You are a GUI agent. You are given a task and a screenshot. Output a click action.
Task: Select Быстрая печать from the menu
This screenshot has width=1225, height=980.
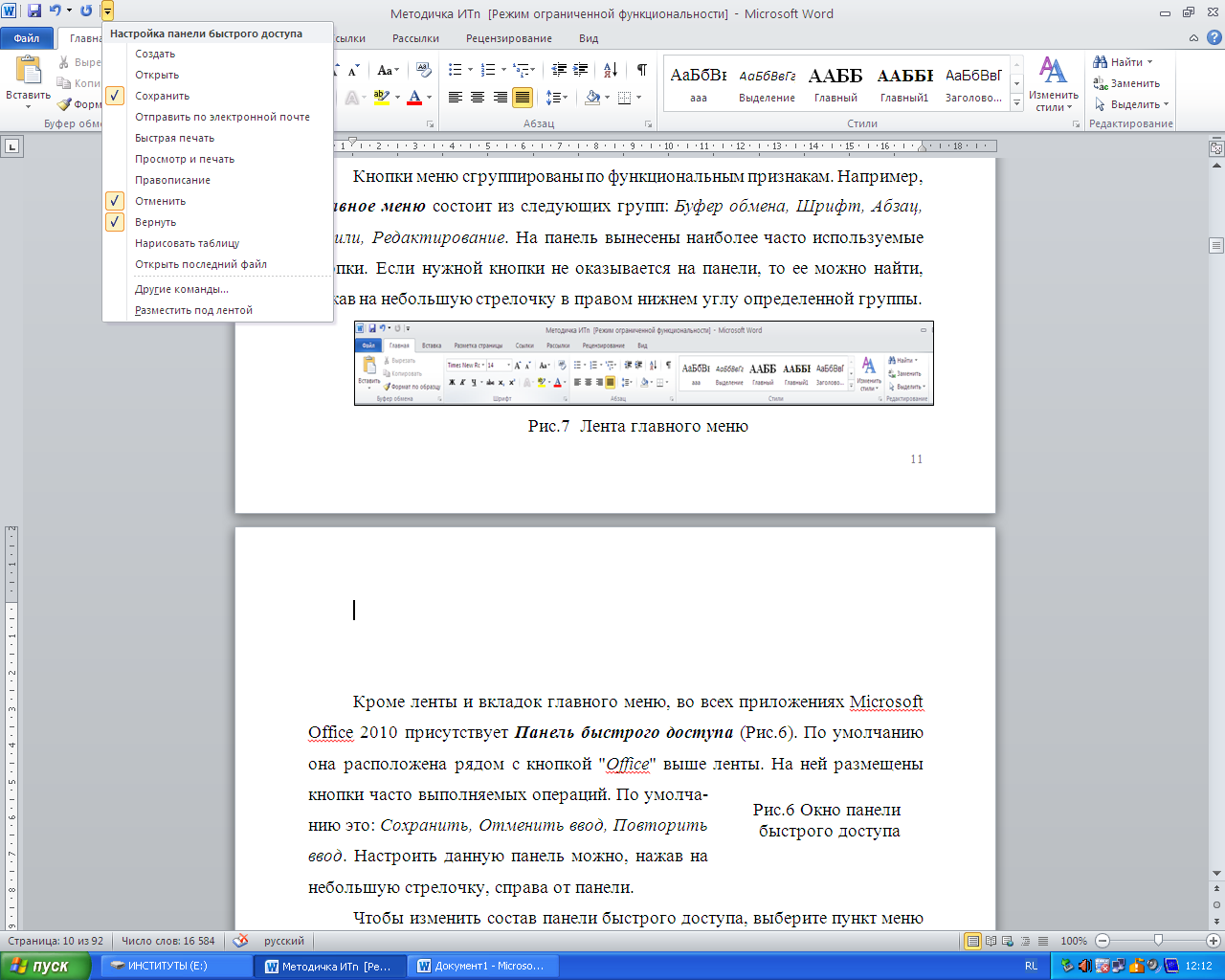coord(174,138)
